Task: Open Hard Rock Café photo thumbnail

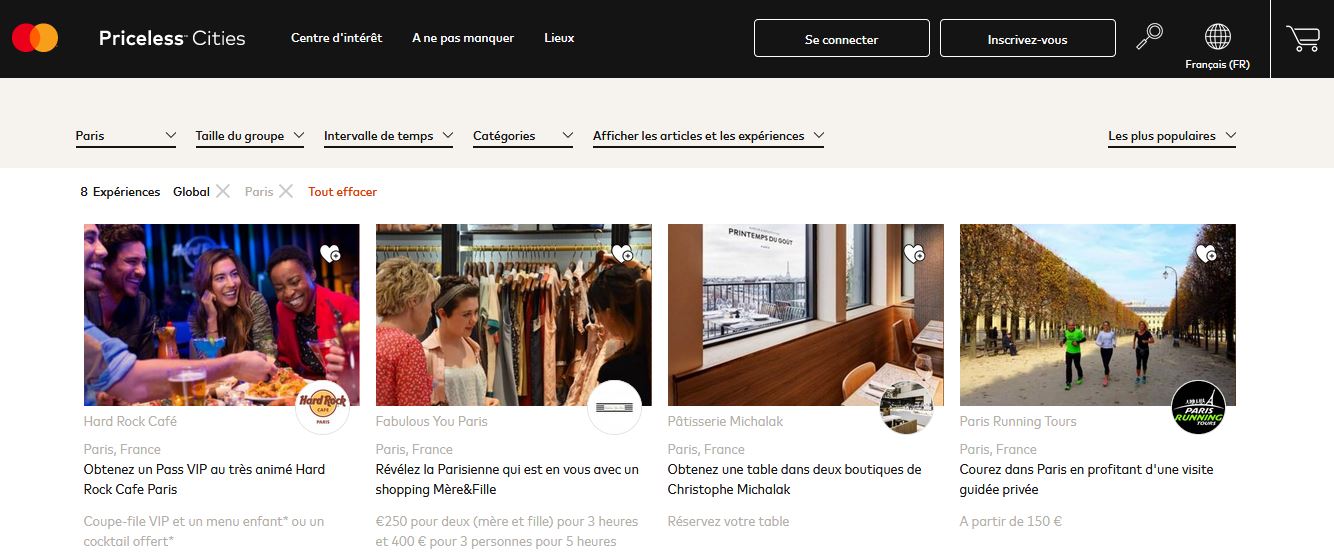Action: click(222, 314)
